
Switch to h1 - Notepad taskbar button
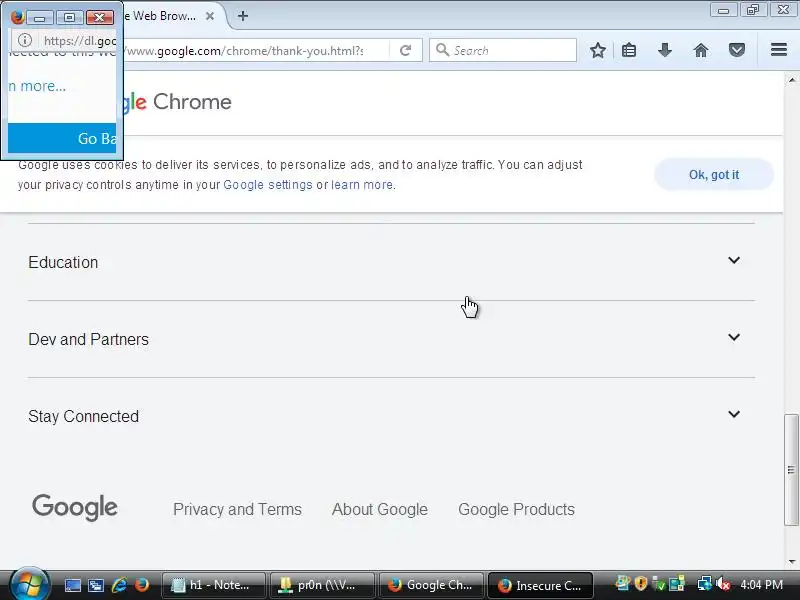[x=213, y=585]
